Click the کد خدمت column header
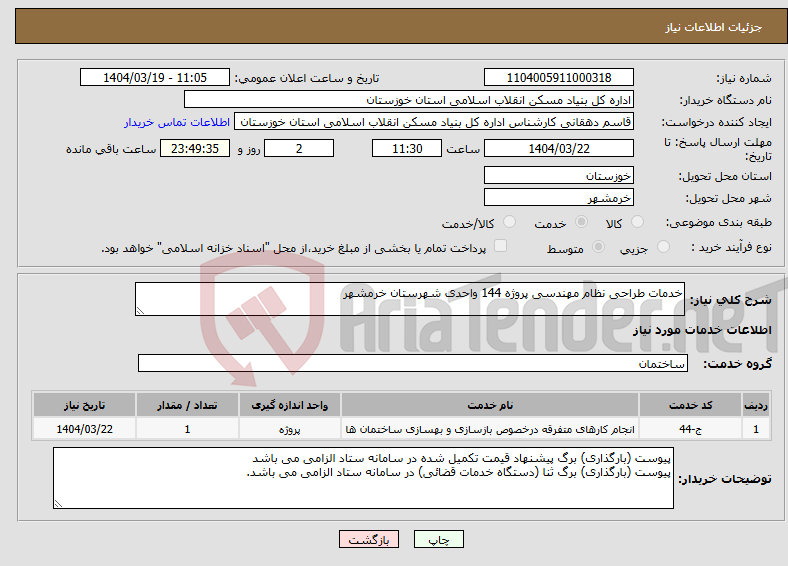The height and width of the screenshot is (566, 788). point(691,405)
